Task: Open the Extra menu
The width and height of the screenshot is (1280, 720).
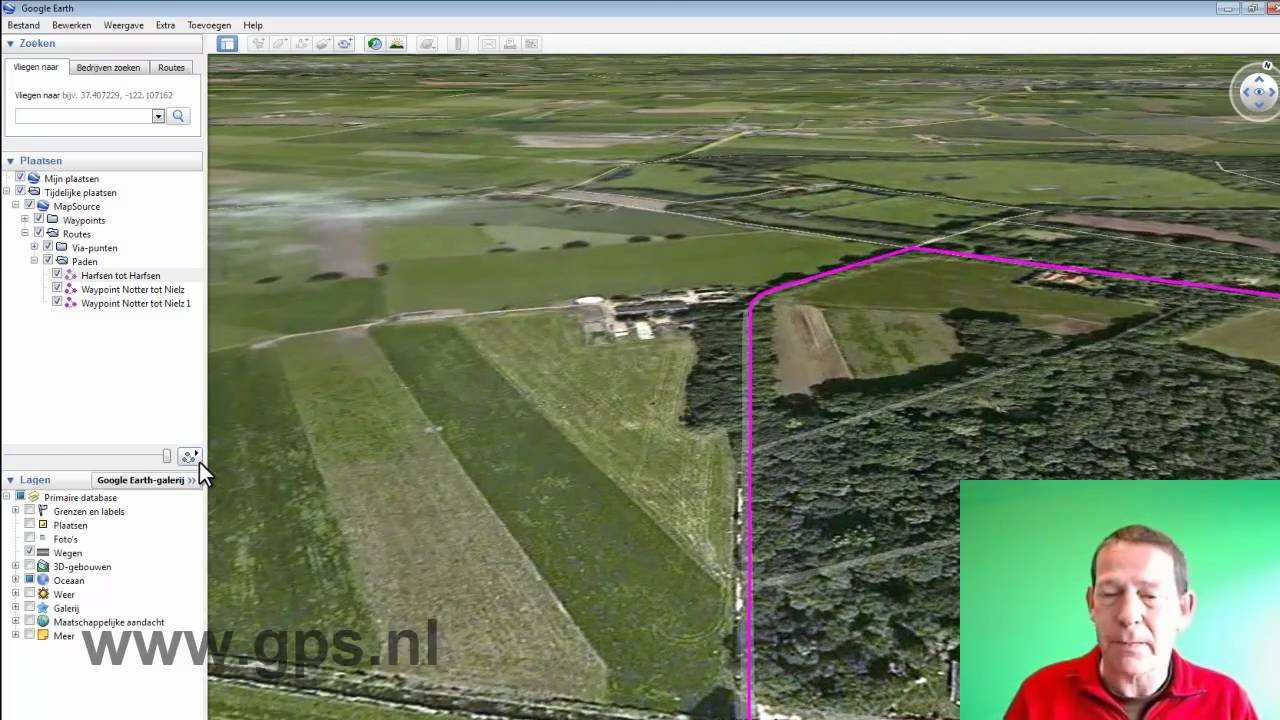Action: click(x=165, y=25)
